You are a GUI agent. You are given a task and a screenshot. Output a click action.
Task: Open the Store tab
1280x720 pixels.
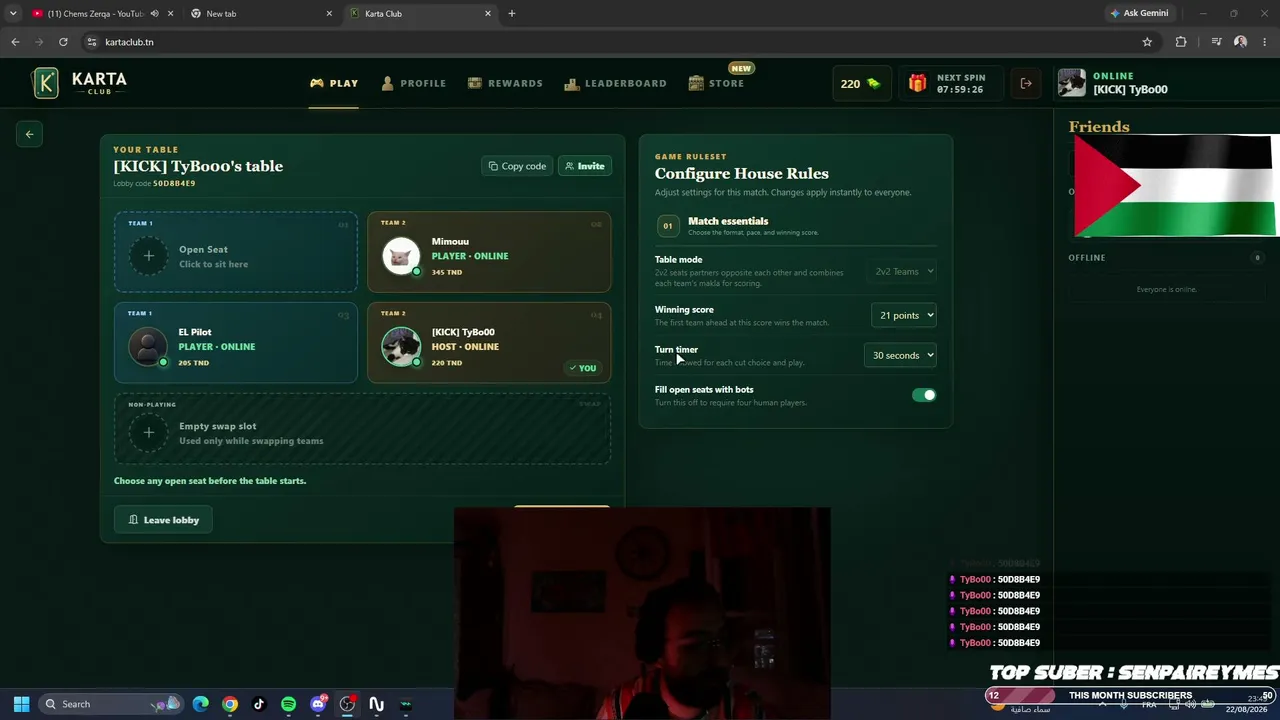click(x=716, y=83)
